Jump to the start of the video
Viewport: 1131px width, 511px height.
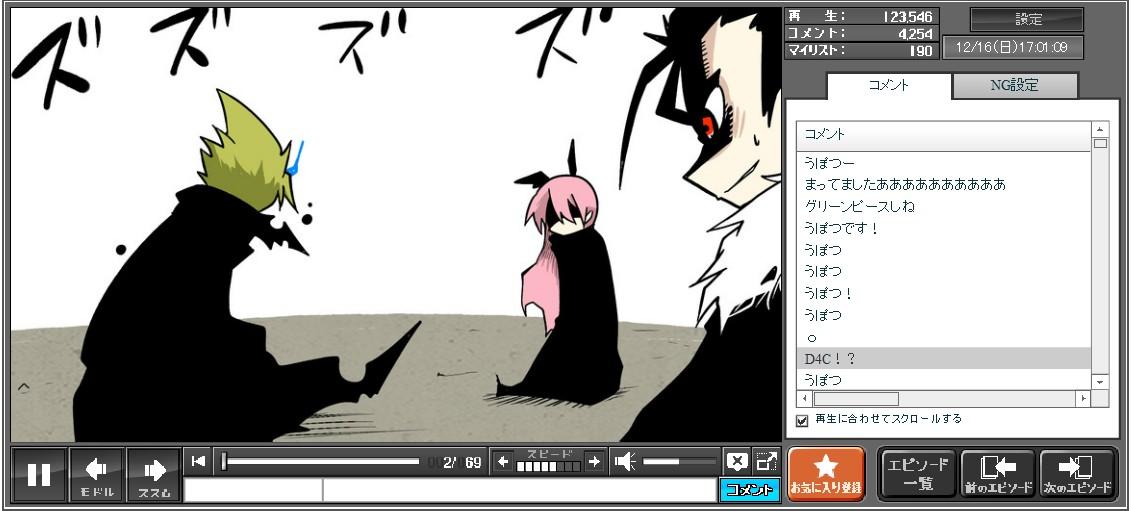[198, 461]
